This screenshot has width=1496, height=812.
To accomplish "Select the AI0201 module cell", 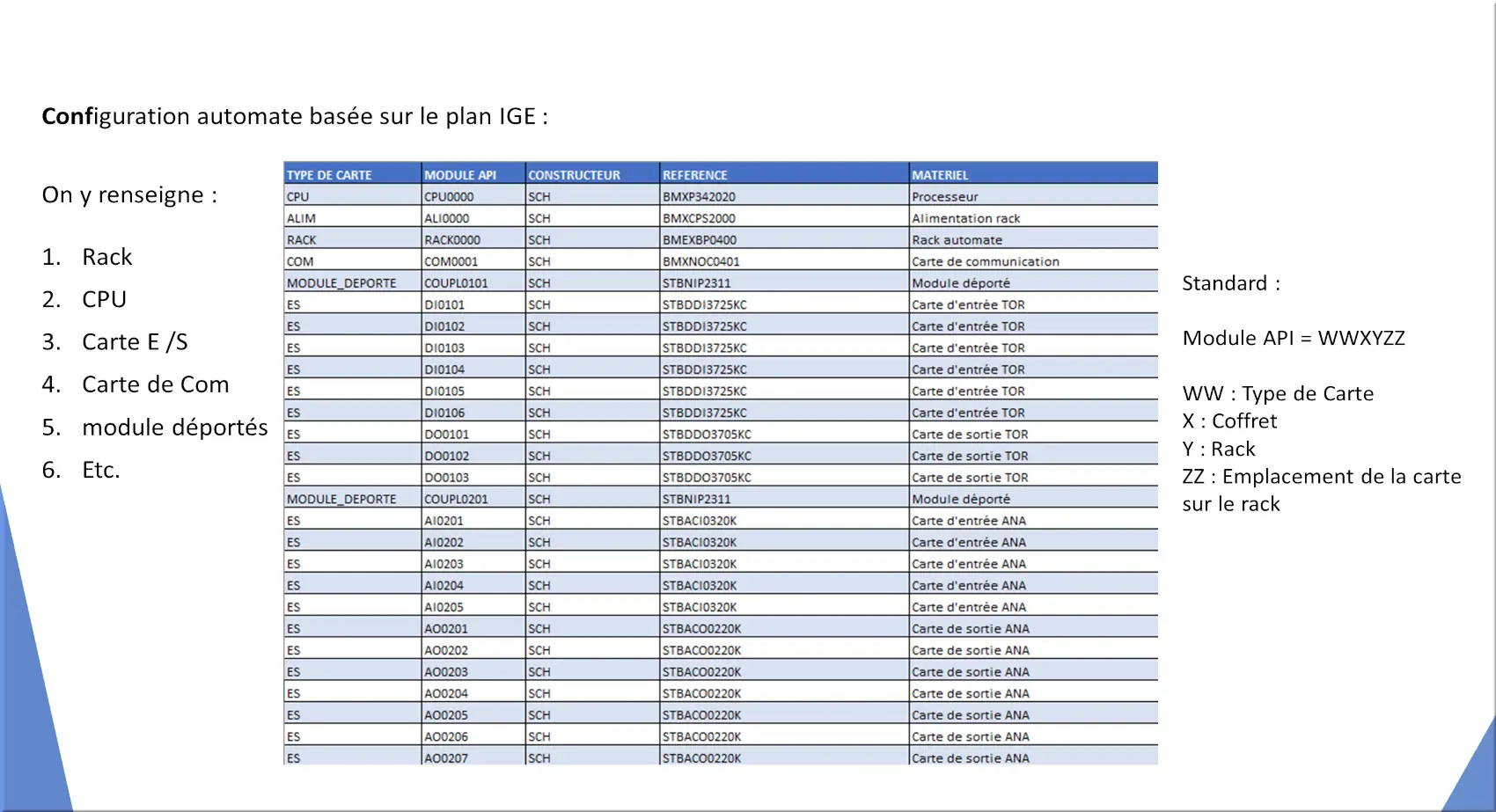I will click(x=473, y=520).
